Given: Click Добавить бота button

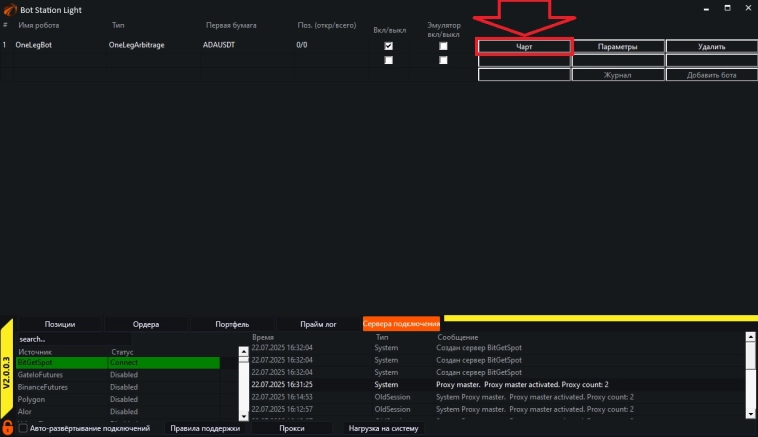Looking at the screenshot, I should pyautogui.click(x=712, y=75).
